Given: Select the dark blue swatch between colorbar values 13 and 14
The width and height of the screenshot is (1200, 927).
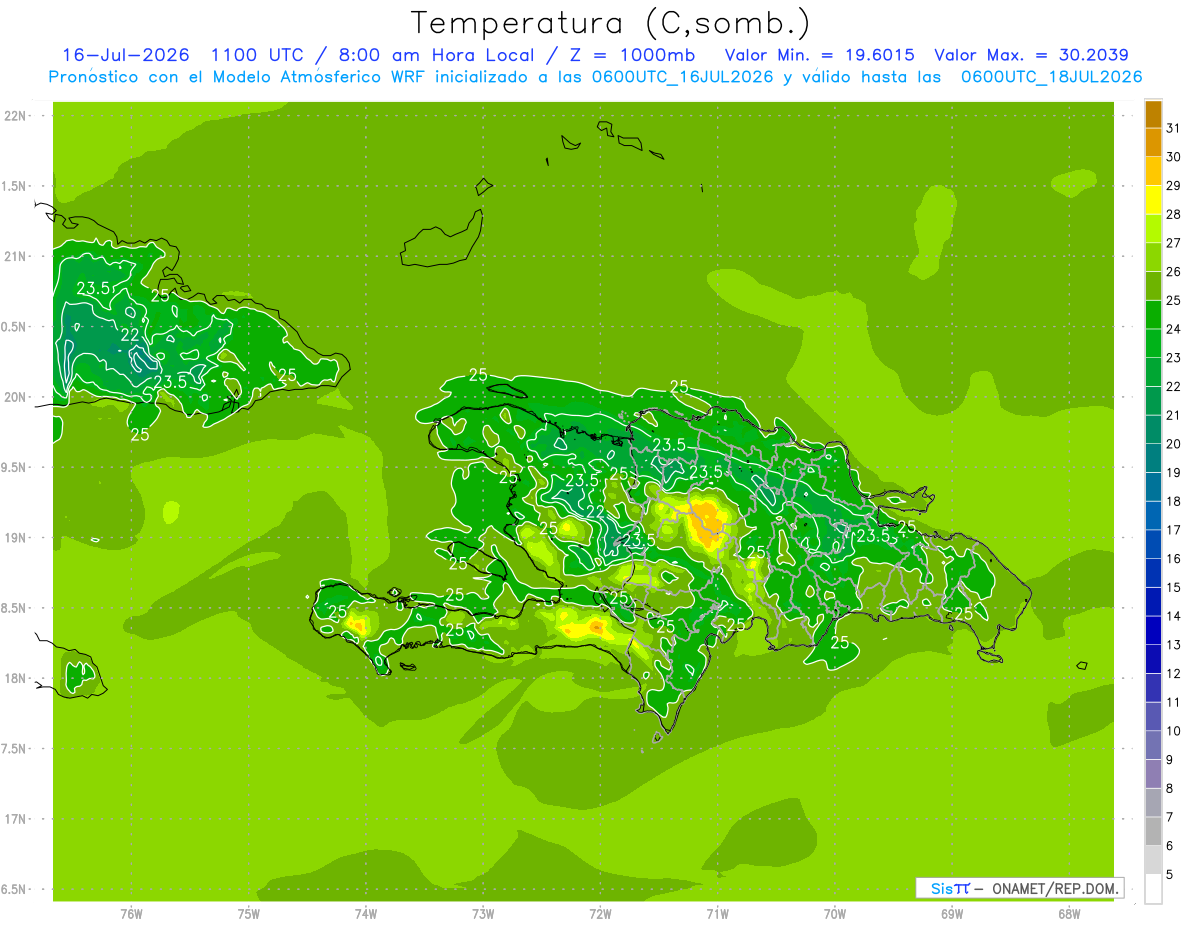Looking at the screenshot, I should (1153, 630).
